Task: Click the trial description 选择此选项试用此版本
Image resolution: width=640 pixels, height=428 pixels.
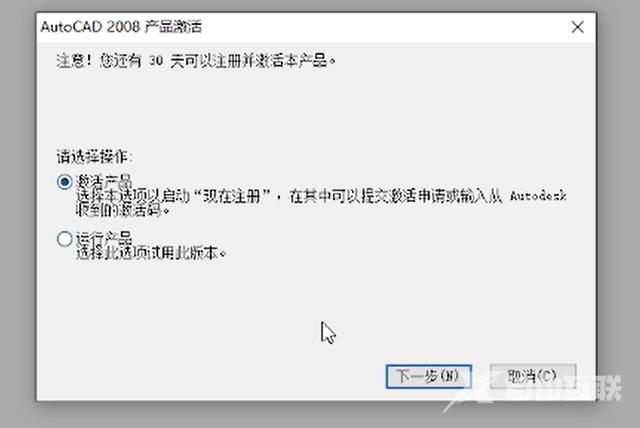Action: [x=151, y=253]
